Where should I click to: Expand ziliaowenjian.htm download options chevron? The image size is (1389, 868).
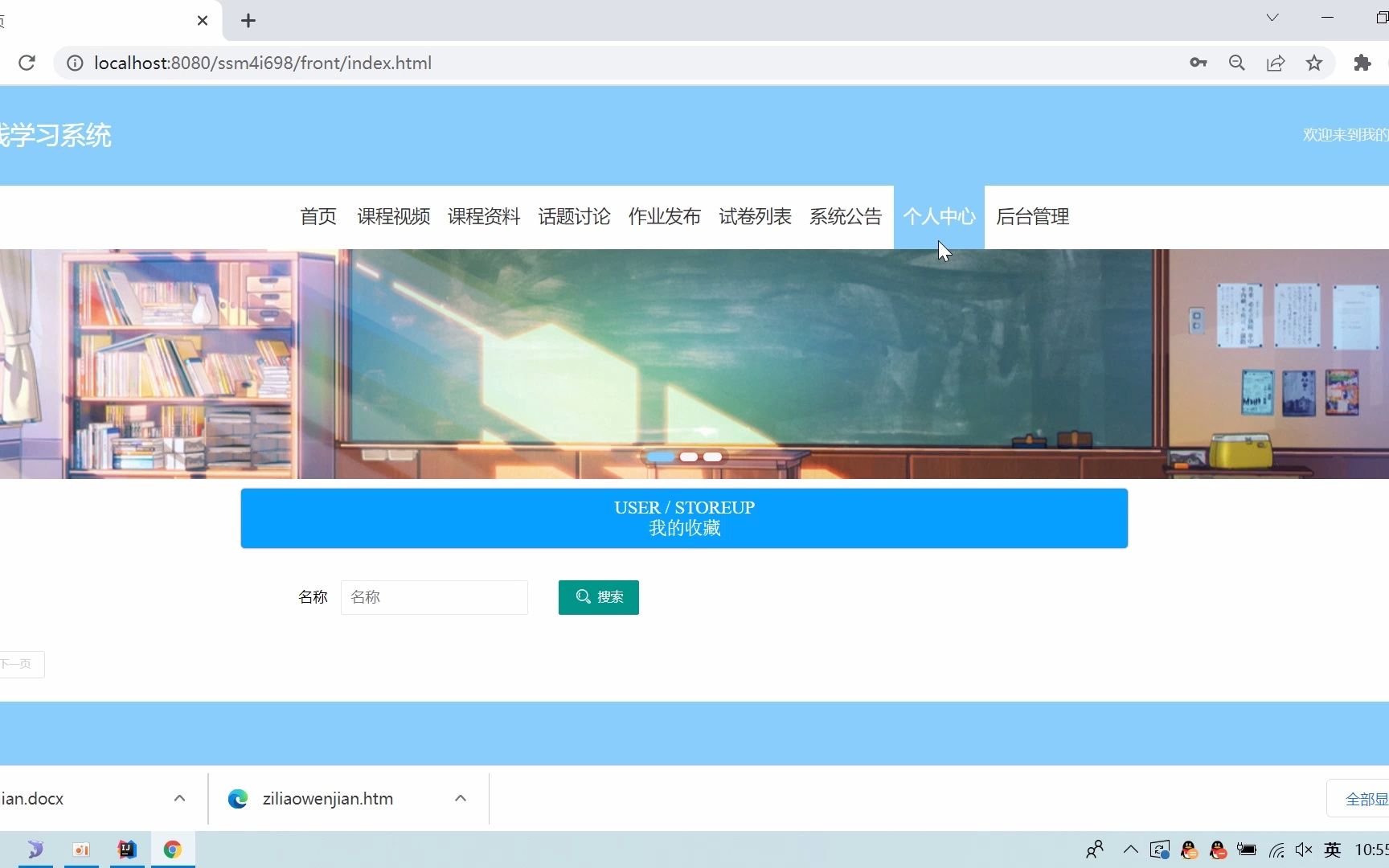[x=461, y=798]
